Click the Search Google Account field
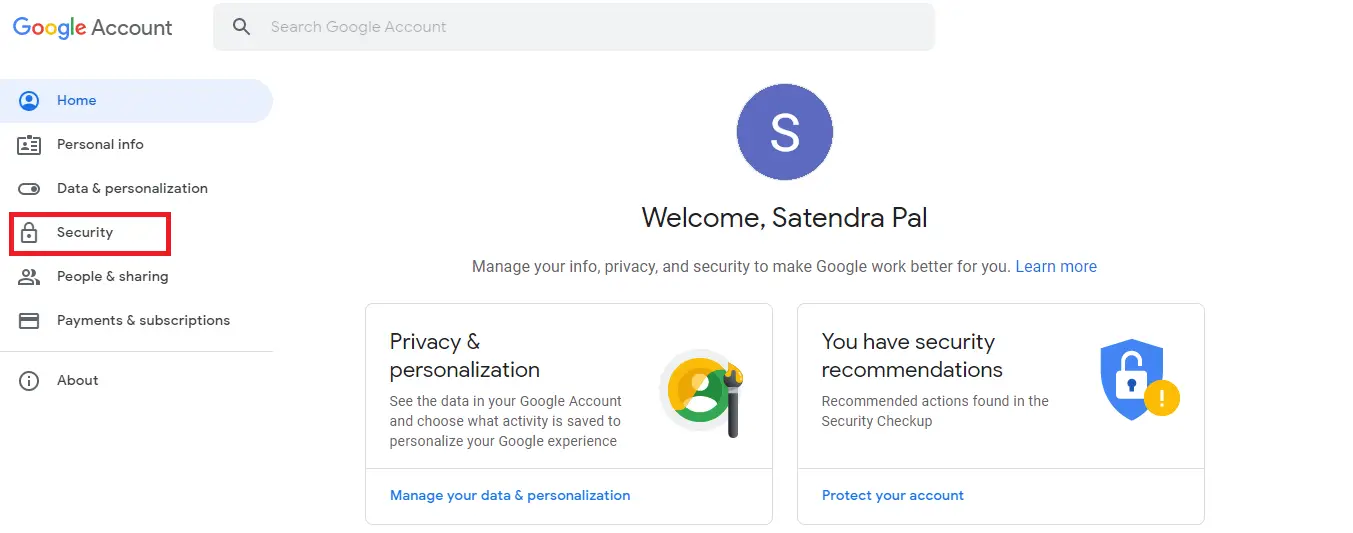The width and height of the screenshot is (1353, 533). pos(574,27)
